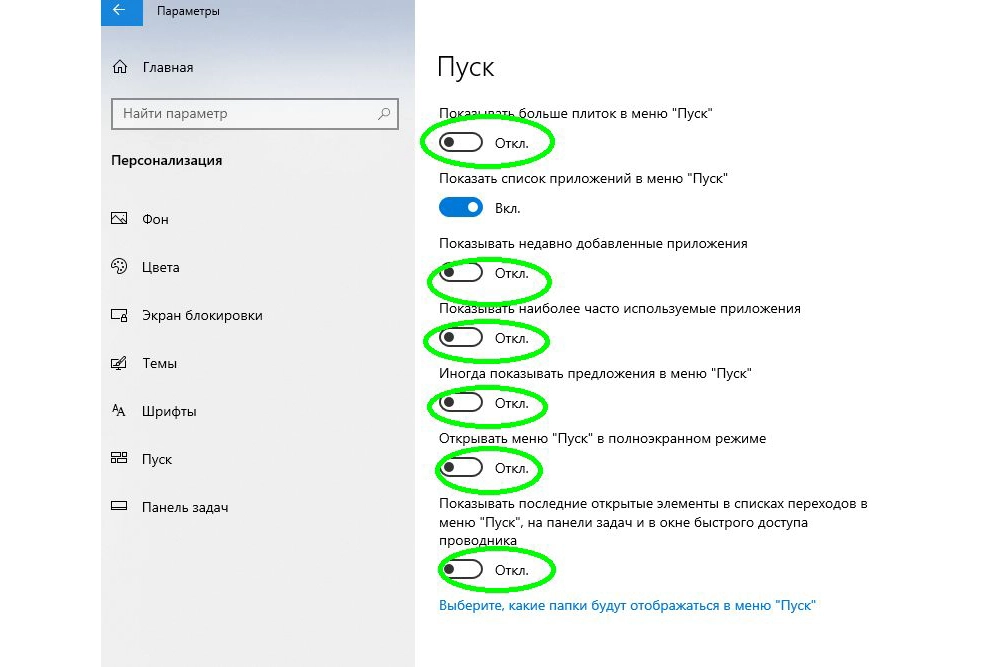Image resolution: width=1000 pixels, height=667 pixels.
Task: Click 'Открывать меню "Пуск" в полноэкранном режиме' label
Action: tap(602, 438)
